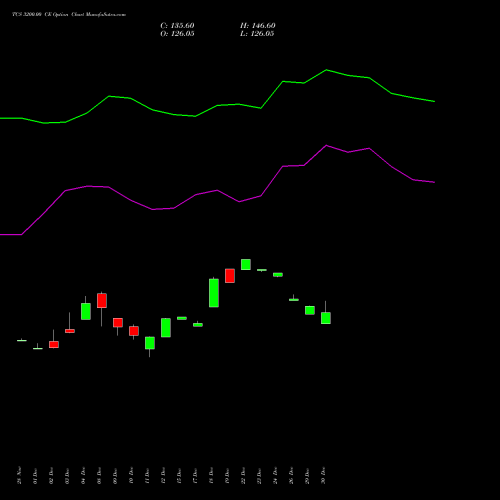Select the 08 Dec date label
The image size is (500, 500).
click(x=99, y=475)
